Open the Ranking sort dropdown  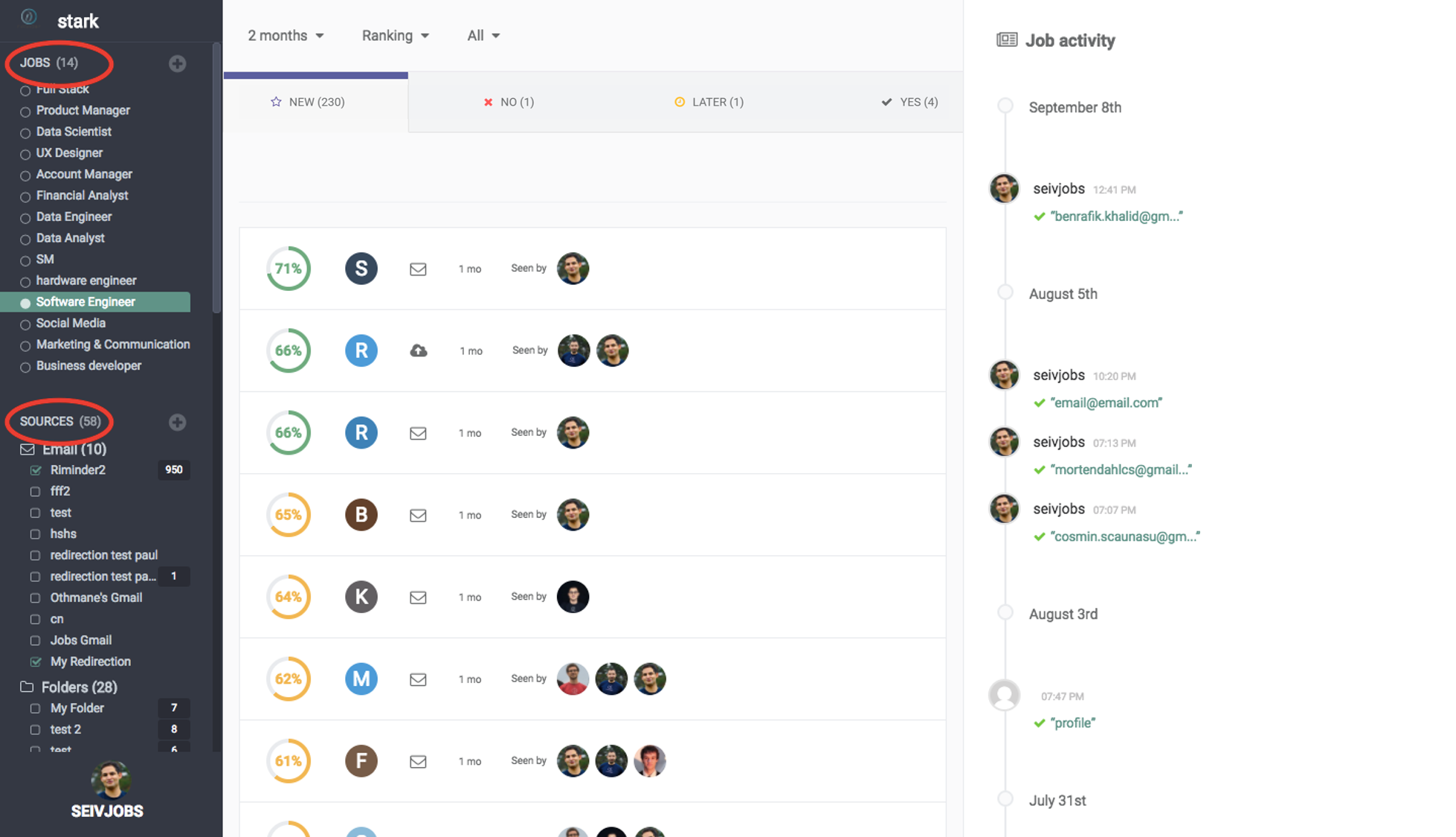tap(395, 36)
